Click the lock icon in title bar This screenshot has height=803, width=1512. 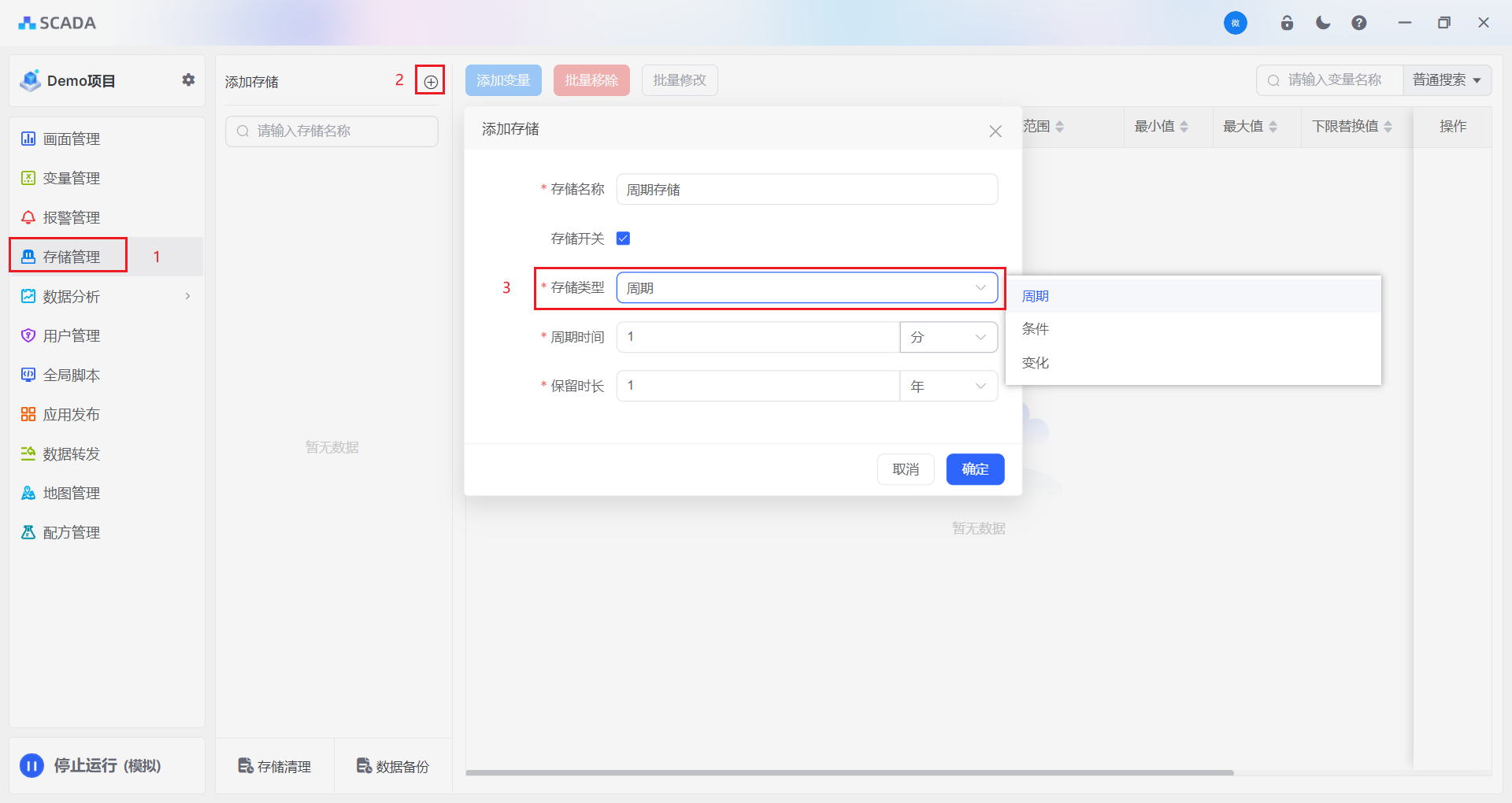pyautogui.click(x=1287, y=23)
